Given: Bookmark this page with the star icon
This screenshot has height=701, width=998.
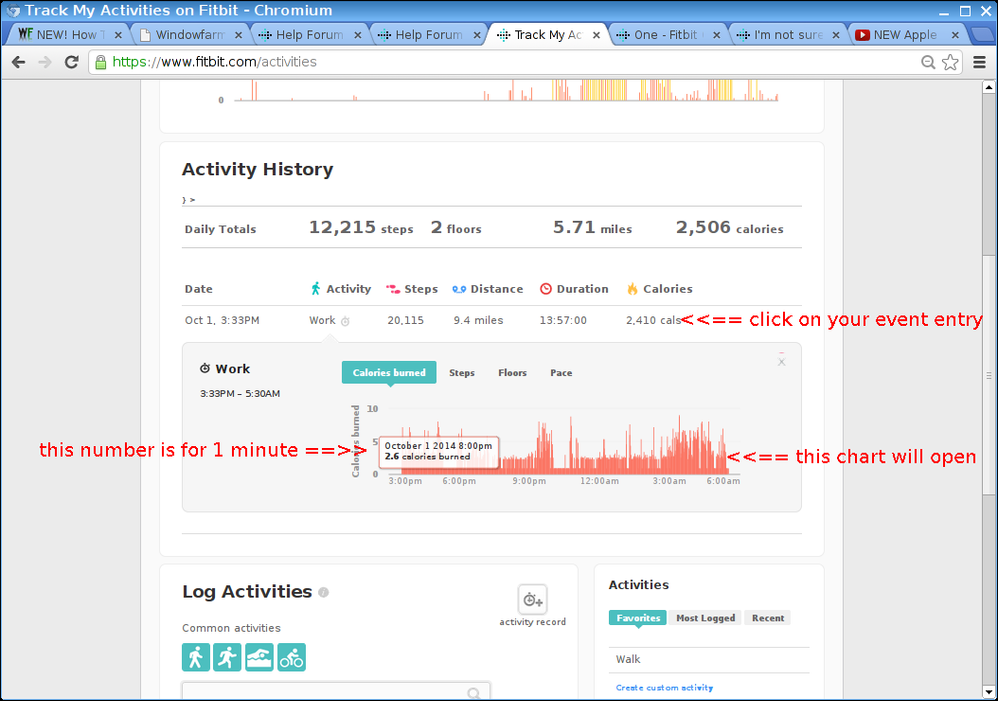Looking at the screenshot, I should pos(950,62).
